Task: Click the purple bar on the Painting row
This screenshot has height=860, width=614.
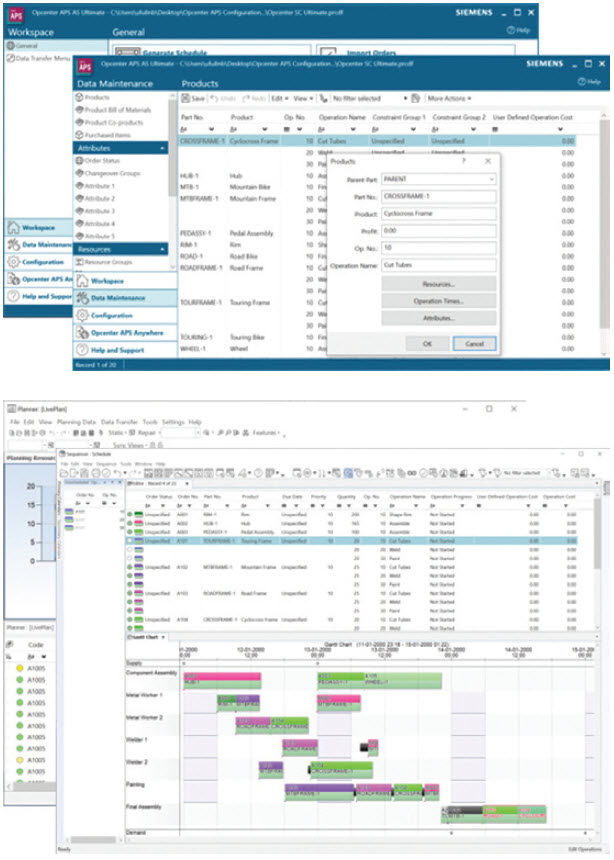Action: [319, 791]
